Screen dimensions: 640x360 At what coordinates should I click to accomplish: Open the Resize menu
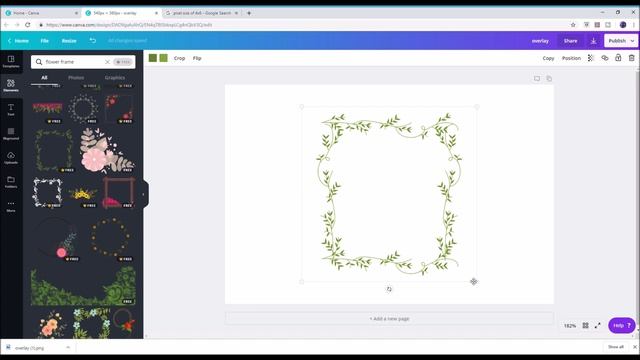click(x=69, y=41)
